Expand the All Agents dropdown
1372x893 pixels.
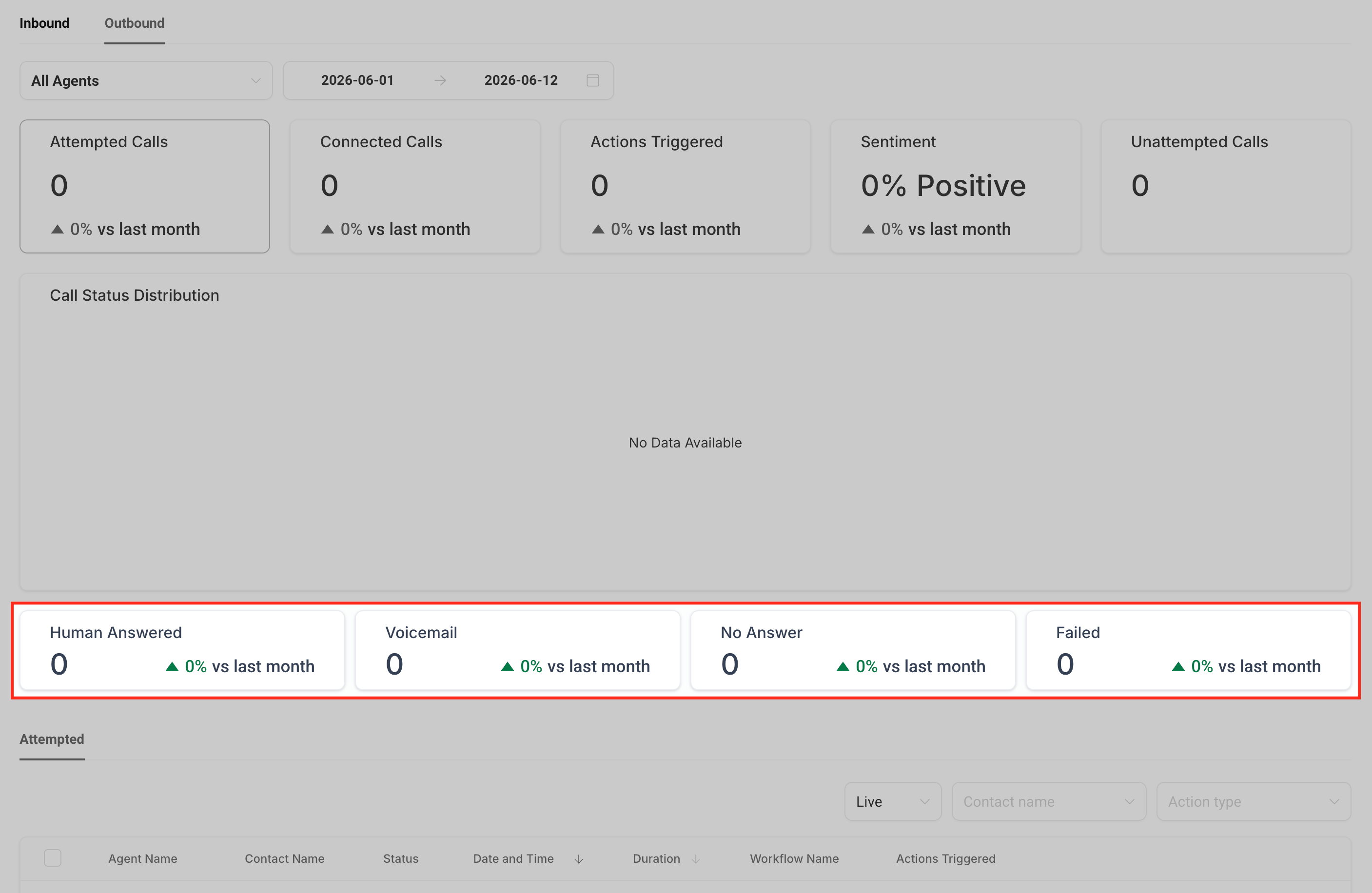tap(146, 80)
